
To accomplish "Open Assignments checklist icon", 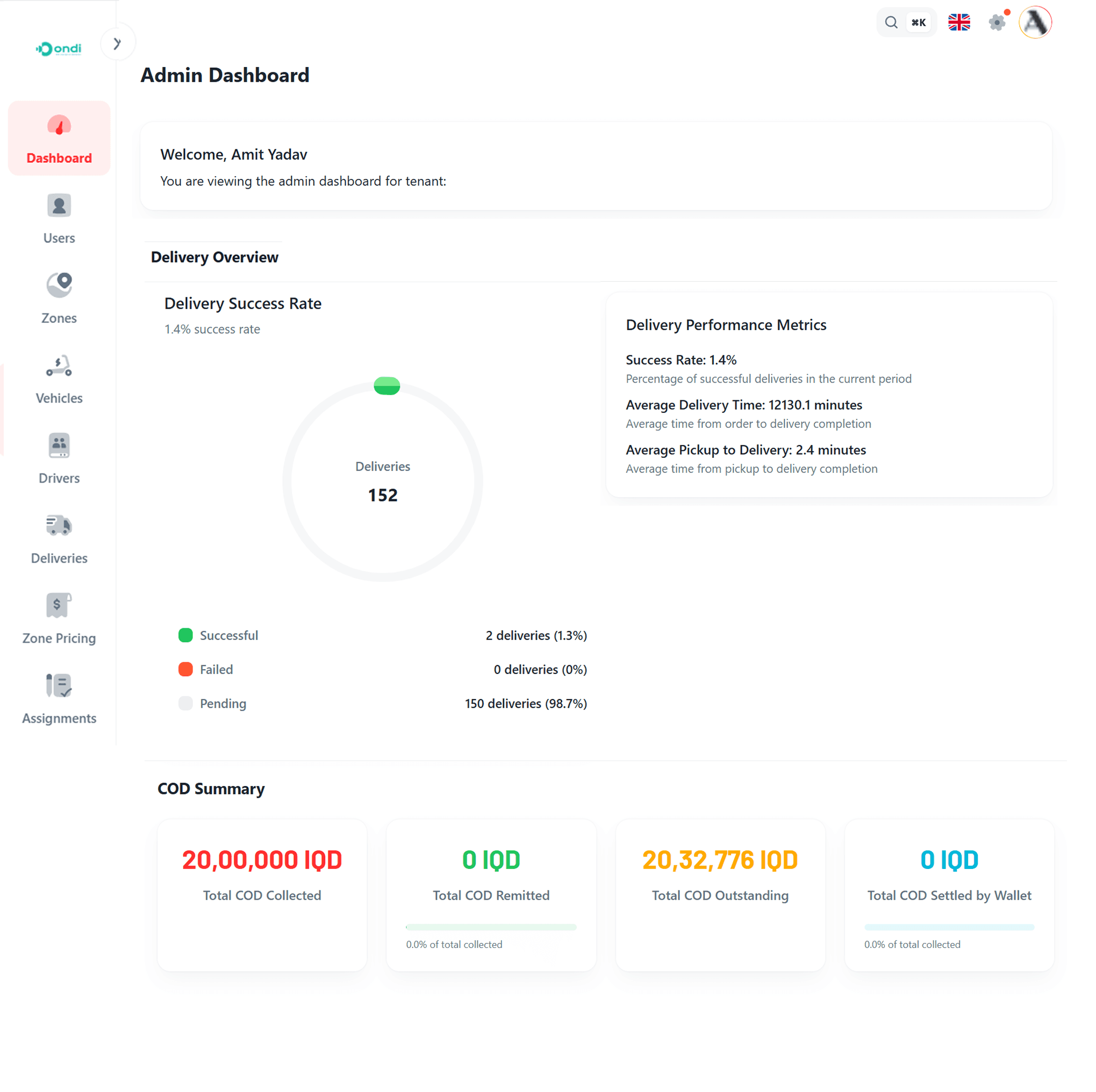I will point(59,686).
